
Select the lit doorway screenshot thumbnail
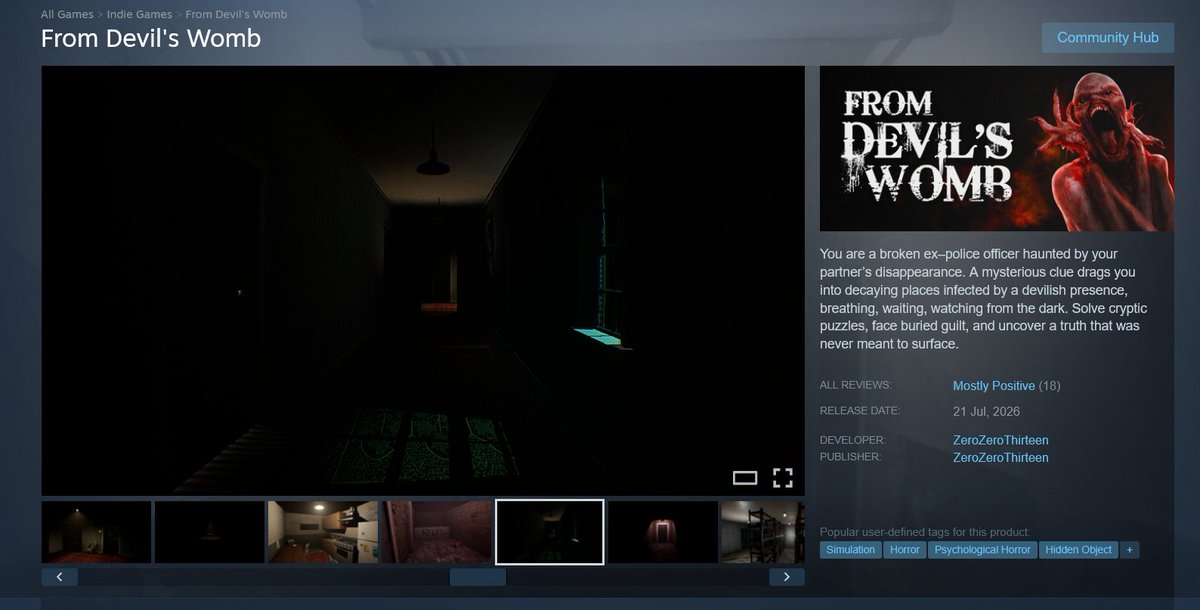(663, 532)
